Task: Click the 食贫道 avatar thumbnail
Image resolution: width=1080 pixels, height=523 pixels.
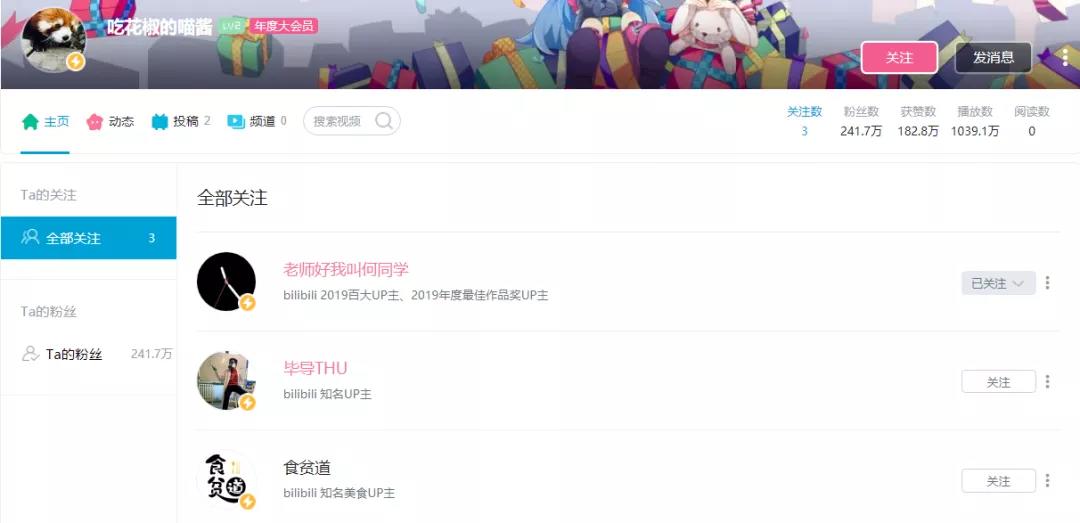Action: click(227, 480)
